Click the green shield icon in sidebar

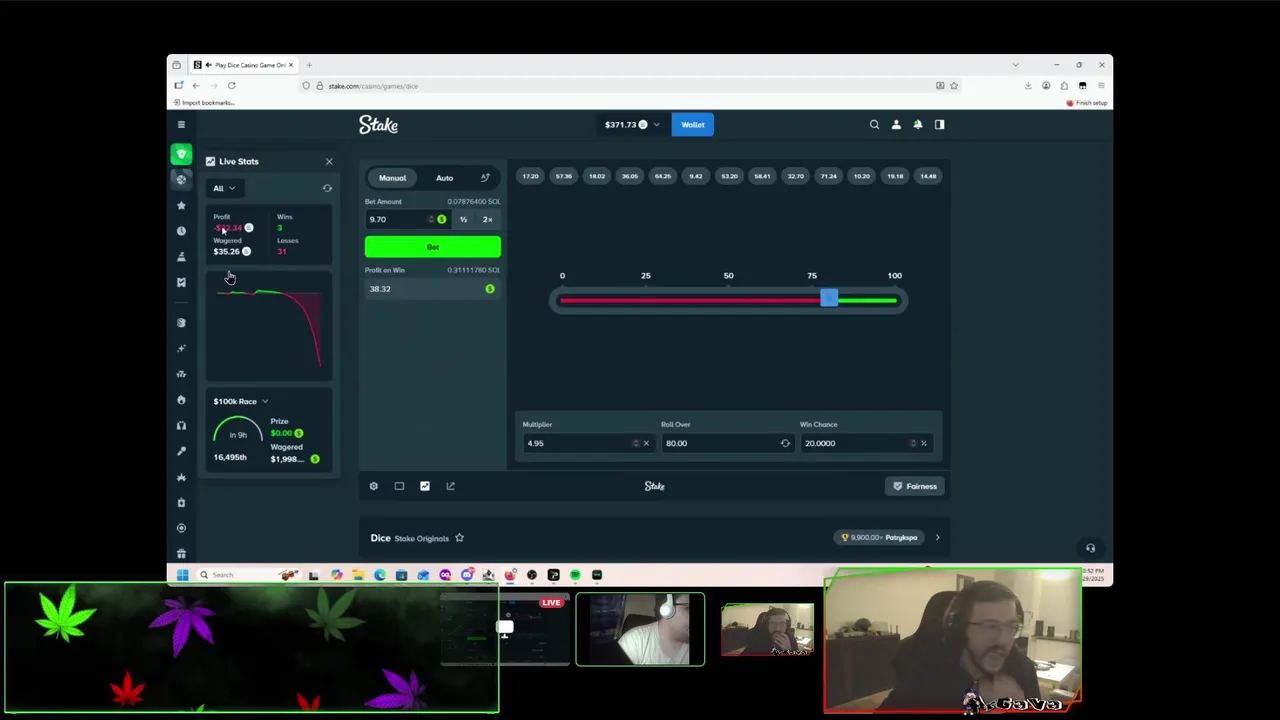coord(181,154)
